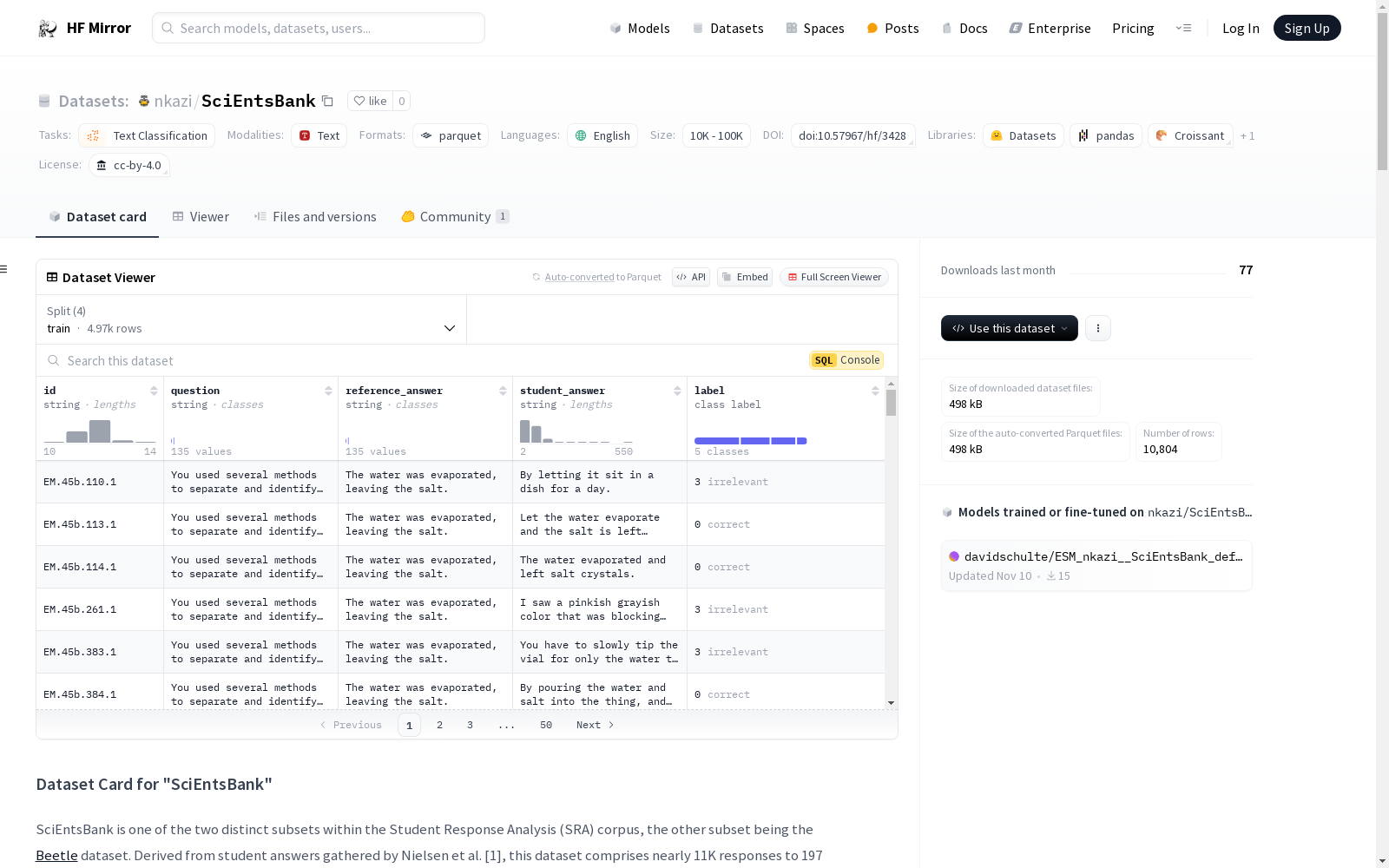
Task: Switch to the Dataset card tab
Action: tap(97, 217)
